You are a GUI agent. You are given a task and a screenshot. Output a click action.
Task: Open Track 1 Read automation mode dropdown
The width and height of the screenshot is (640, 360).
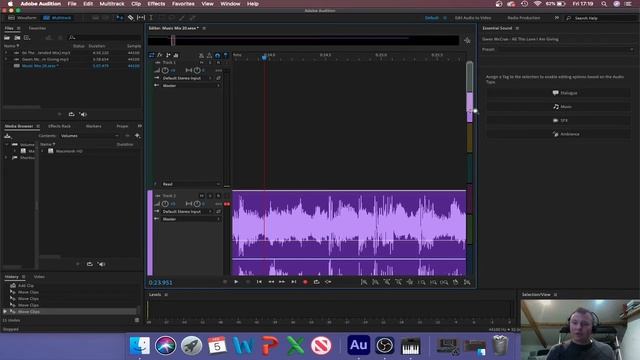191,184
